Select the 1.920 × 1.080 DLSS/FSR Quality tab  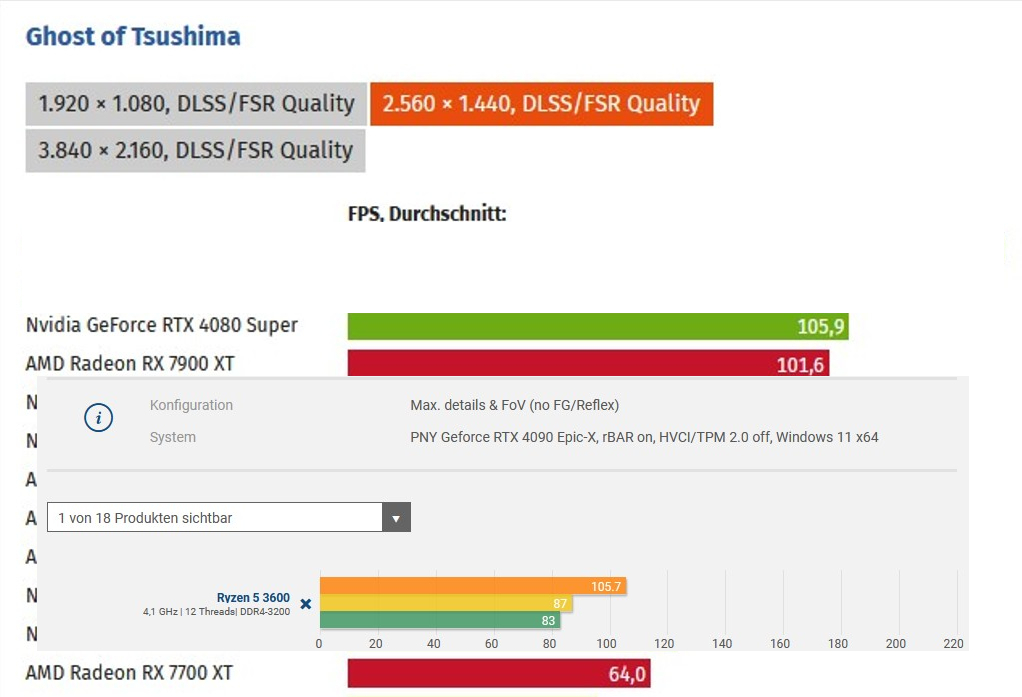tap(196, 104)
